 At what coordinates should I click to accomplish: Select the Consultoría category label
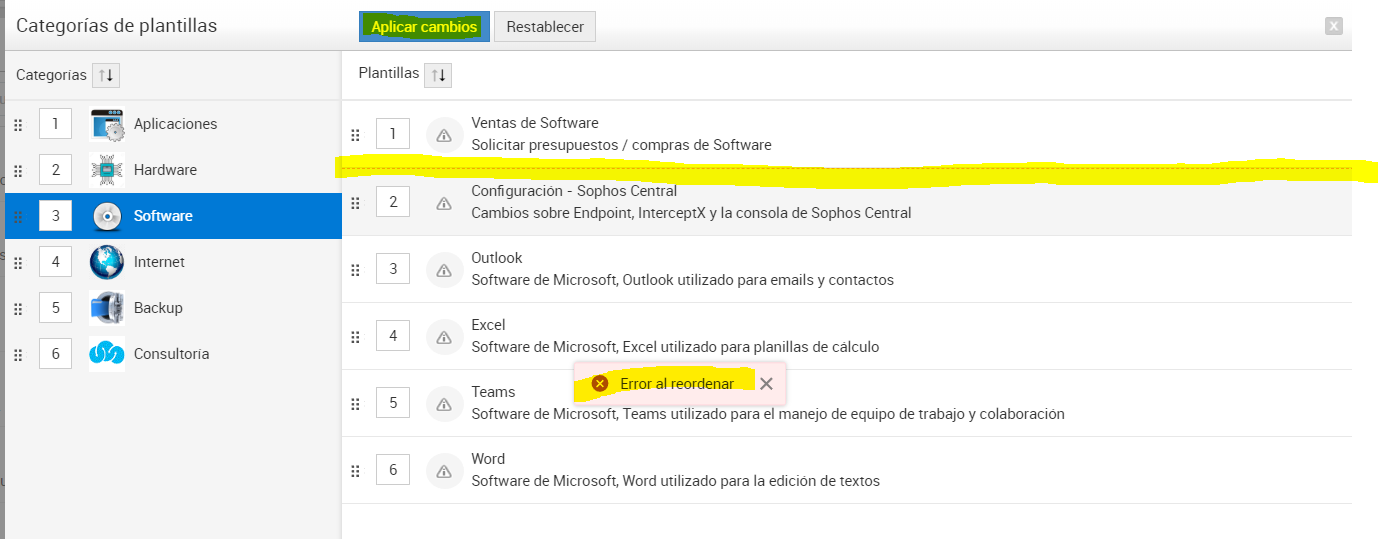pyautogui.click(x=172, y=354)
